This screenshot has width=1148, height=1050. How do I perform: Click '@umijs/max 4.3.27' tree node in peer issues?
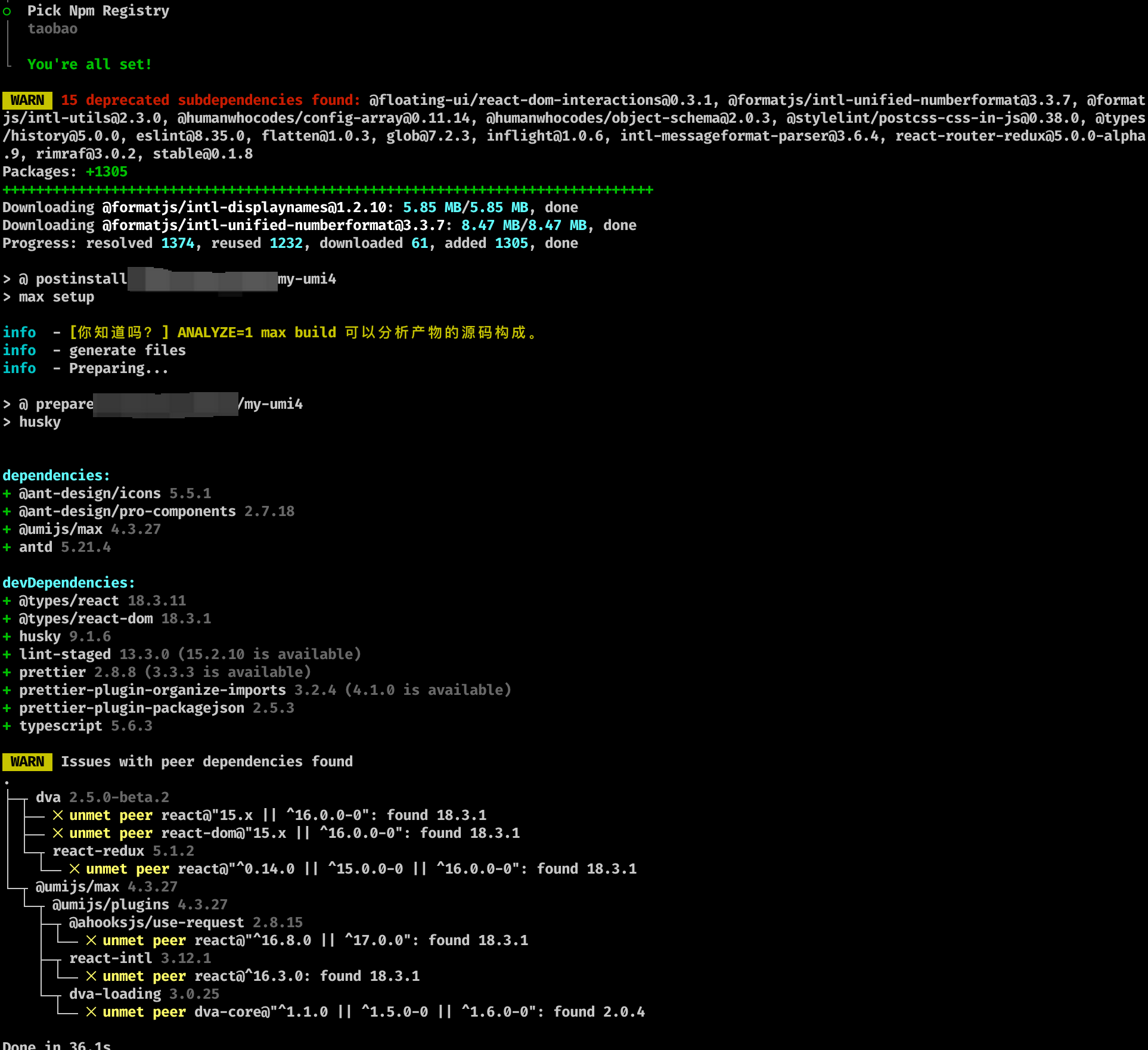pyautogui.click(x=107, y=887)
